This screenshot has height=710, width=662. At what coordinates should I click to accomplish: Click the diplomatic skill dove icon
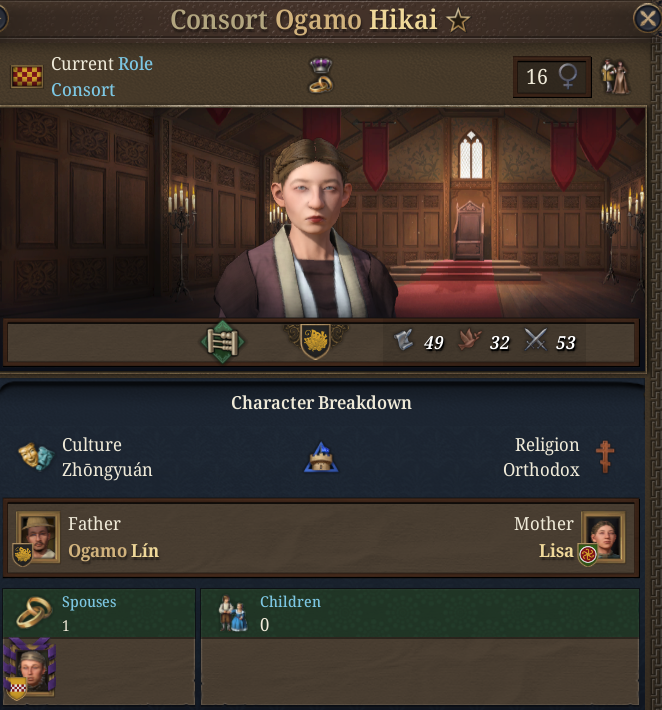pyautogui.click(x=470, y=341)
